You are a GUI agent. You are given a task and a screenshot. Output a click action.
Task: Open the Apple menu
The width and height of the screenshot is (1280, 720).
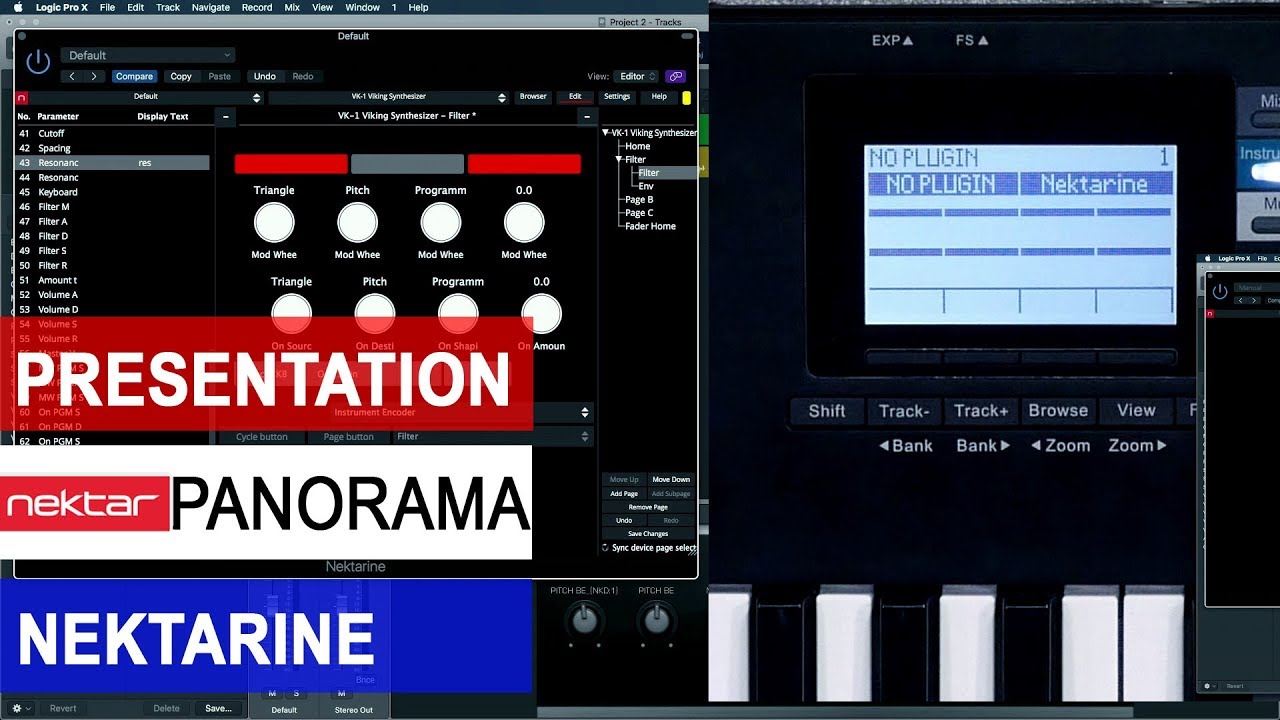[18, 7]
